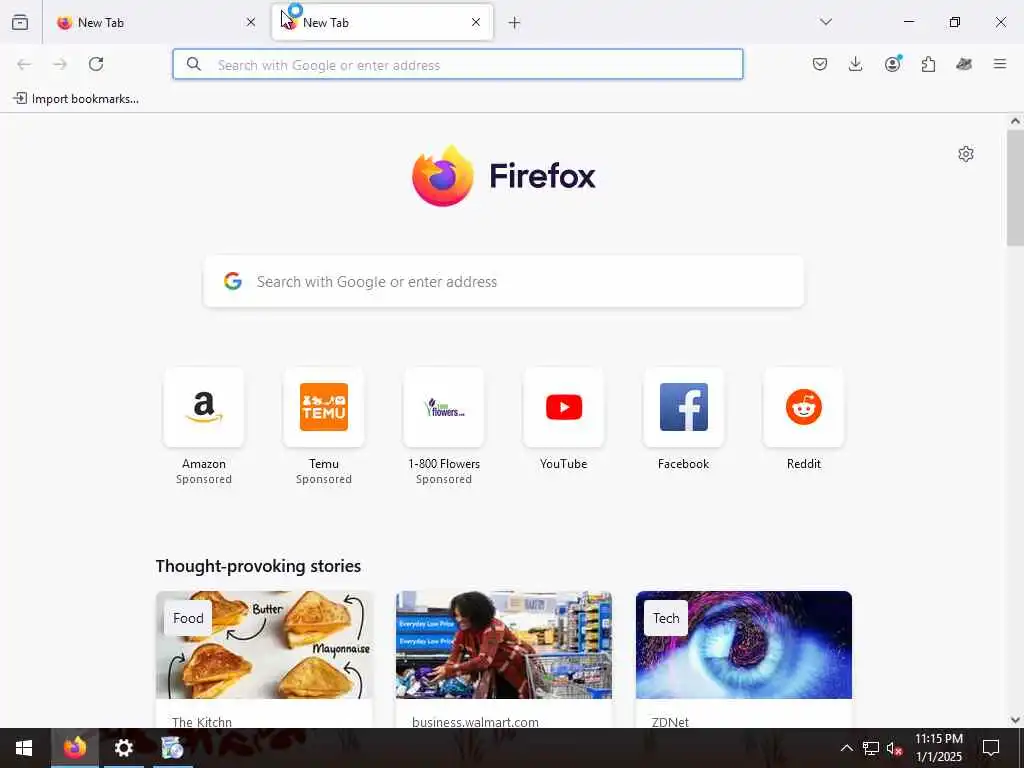The image size is (1024, 768).
Task: Open the Reddit shortcut tile
Action: pos(804,408)
